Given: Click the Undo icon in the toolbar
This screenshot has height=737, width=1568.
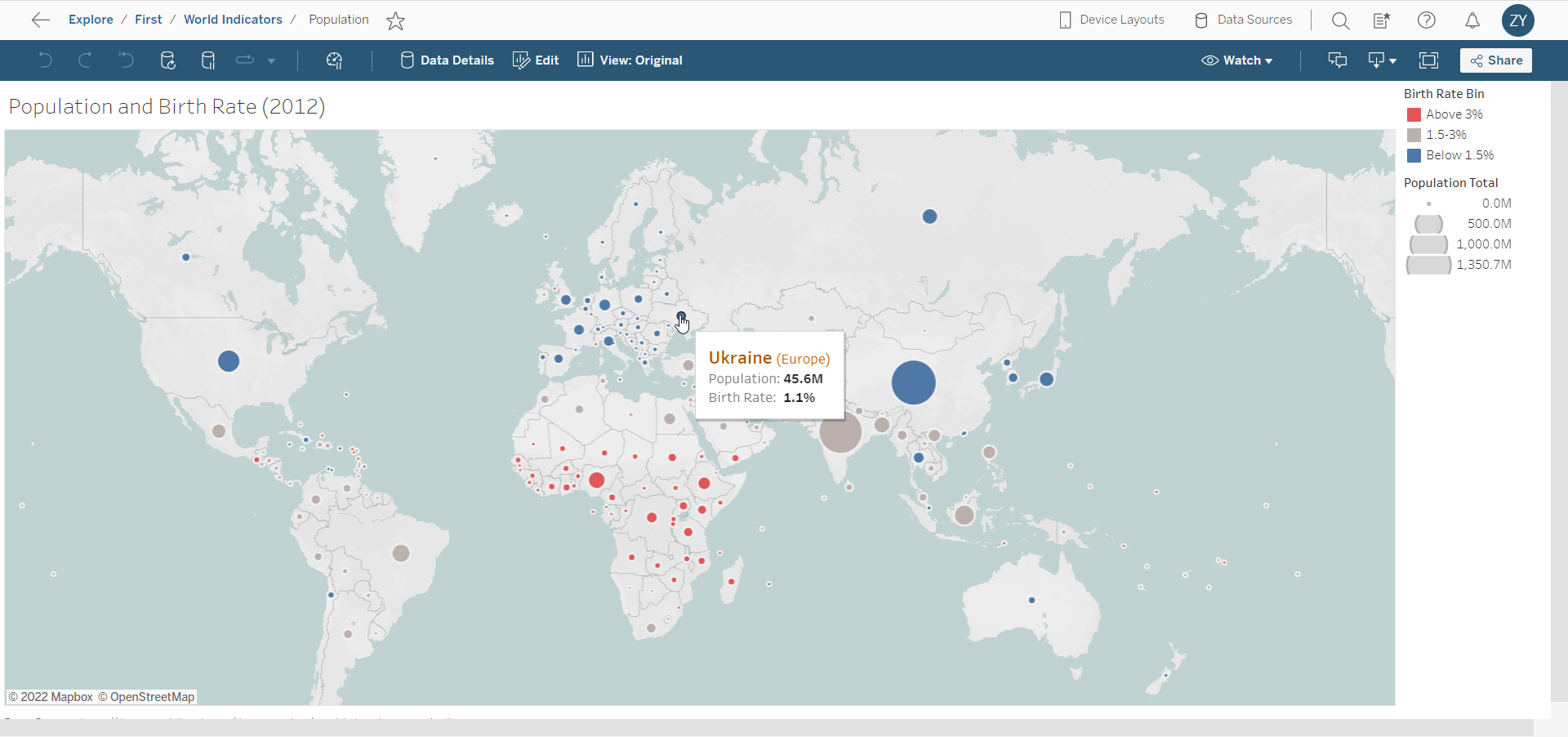Looking at the screenshot, I should tap(45, 60).
